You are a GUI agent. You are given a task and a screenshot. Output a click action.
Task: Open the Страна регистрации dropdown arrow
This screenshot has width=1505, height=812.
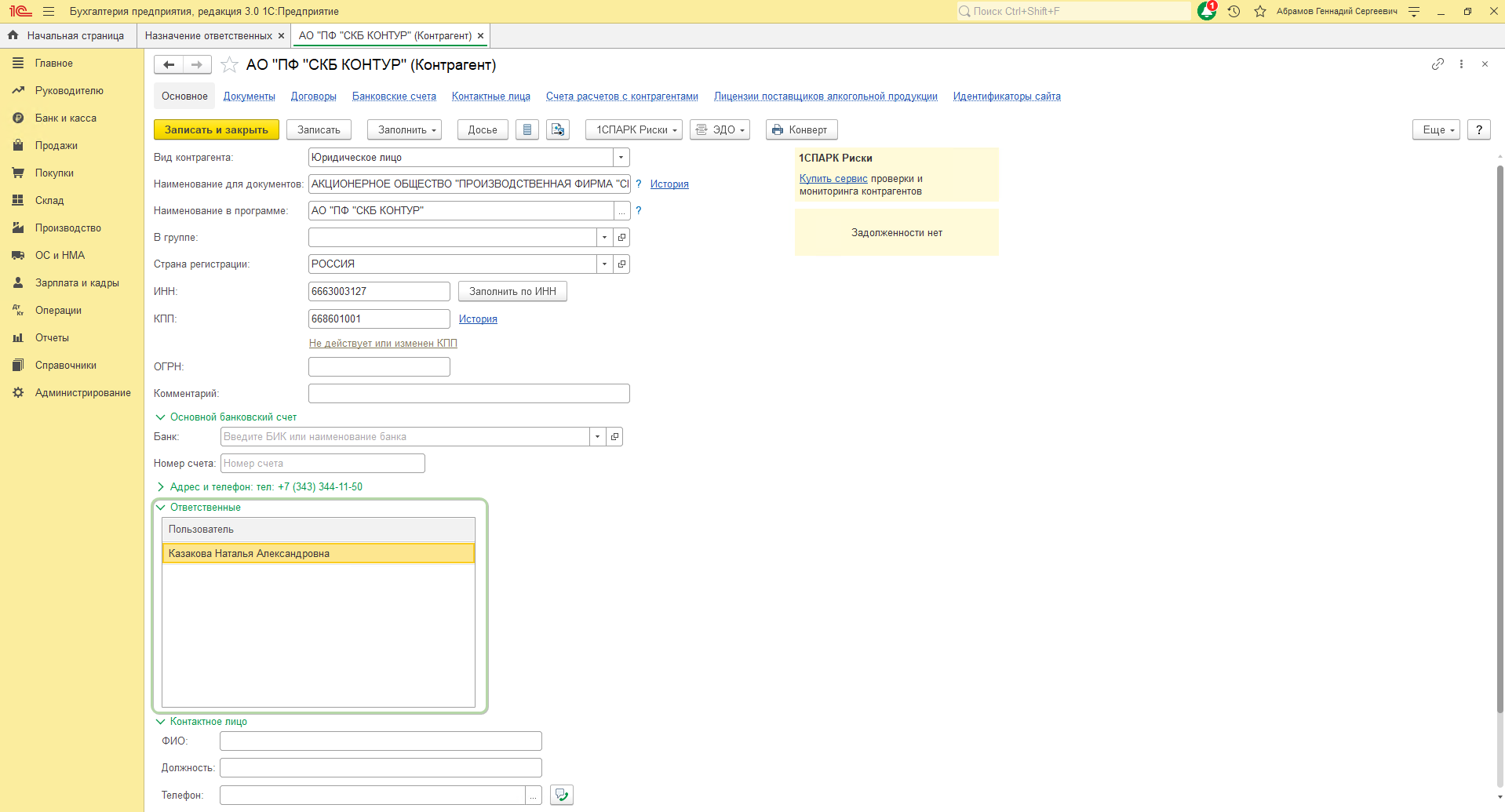605,264
